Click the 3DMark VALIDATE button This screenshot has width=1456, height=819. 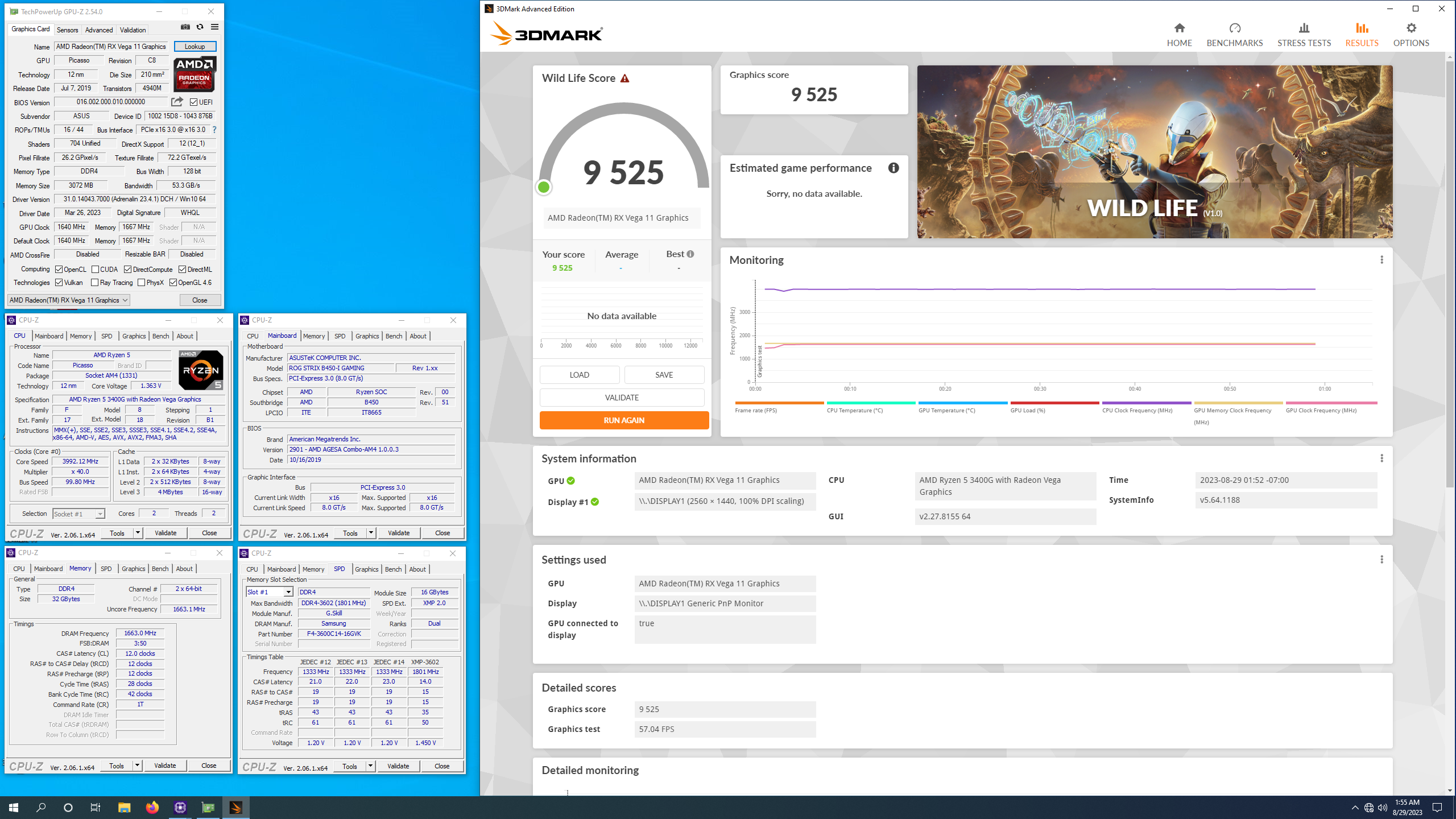tap(622, 398)
